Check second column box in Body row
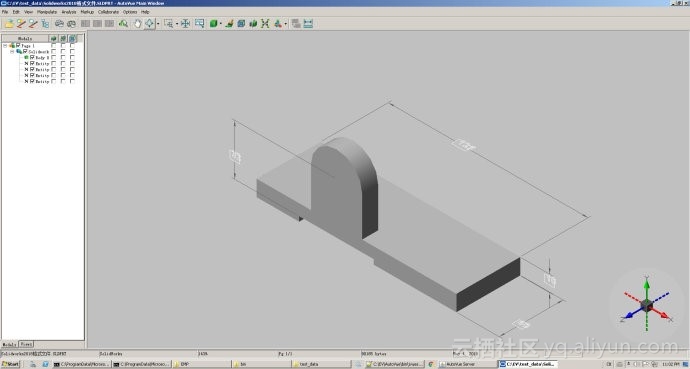This screenshot has width=690, height=369. click(x=63, y=57)
